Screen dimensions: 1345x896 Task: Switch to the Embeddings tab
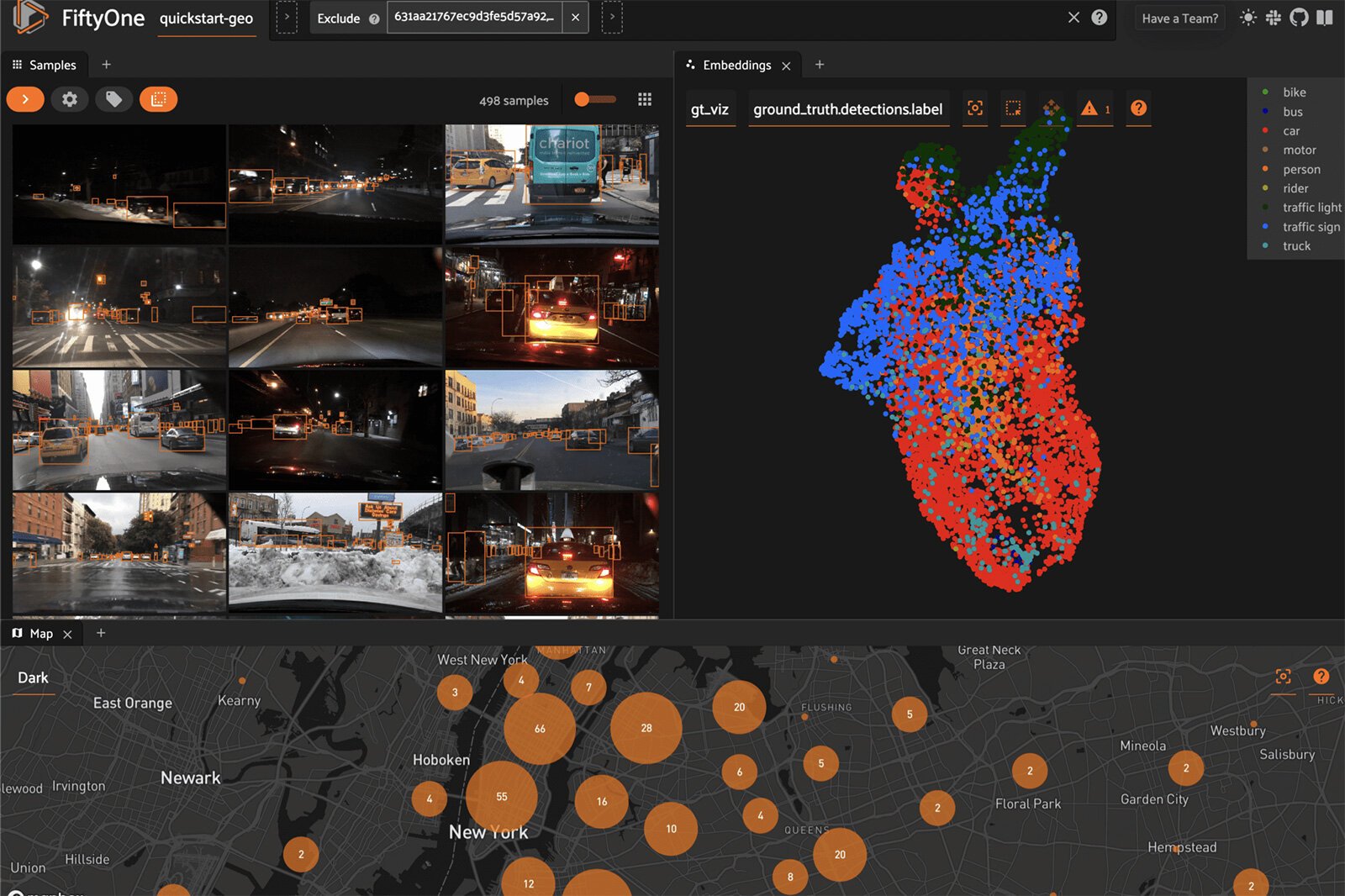[x=737, y=65]
